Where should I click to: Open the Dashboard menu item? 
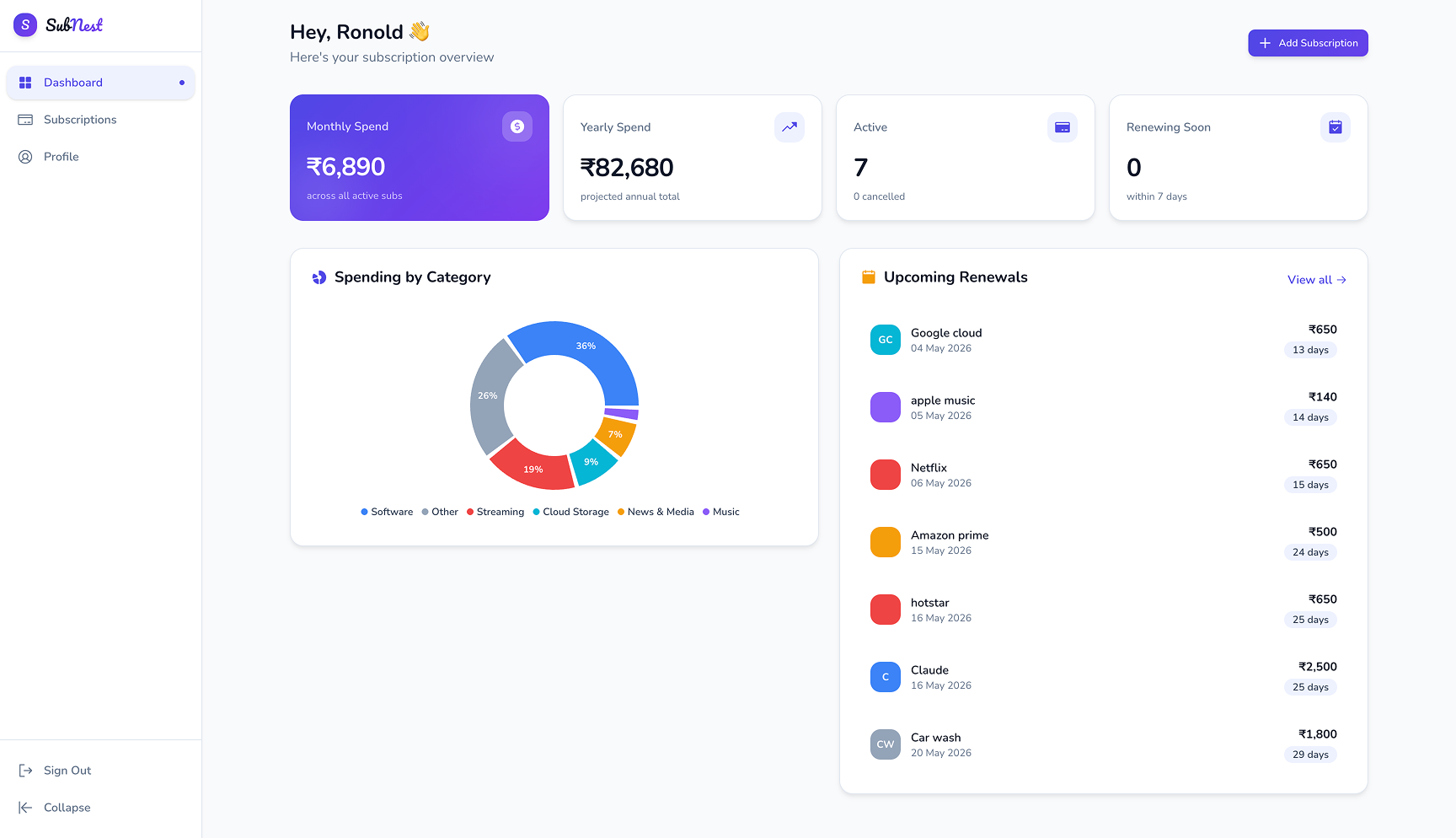coord(101,83)
